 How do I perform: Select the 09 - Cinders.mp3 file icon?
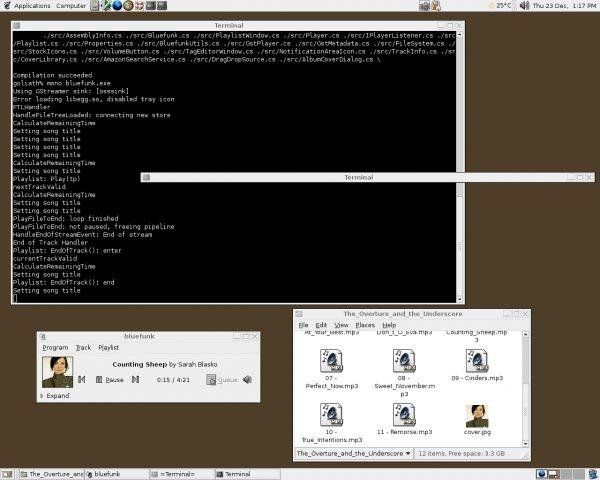tap(477, 361)
